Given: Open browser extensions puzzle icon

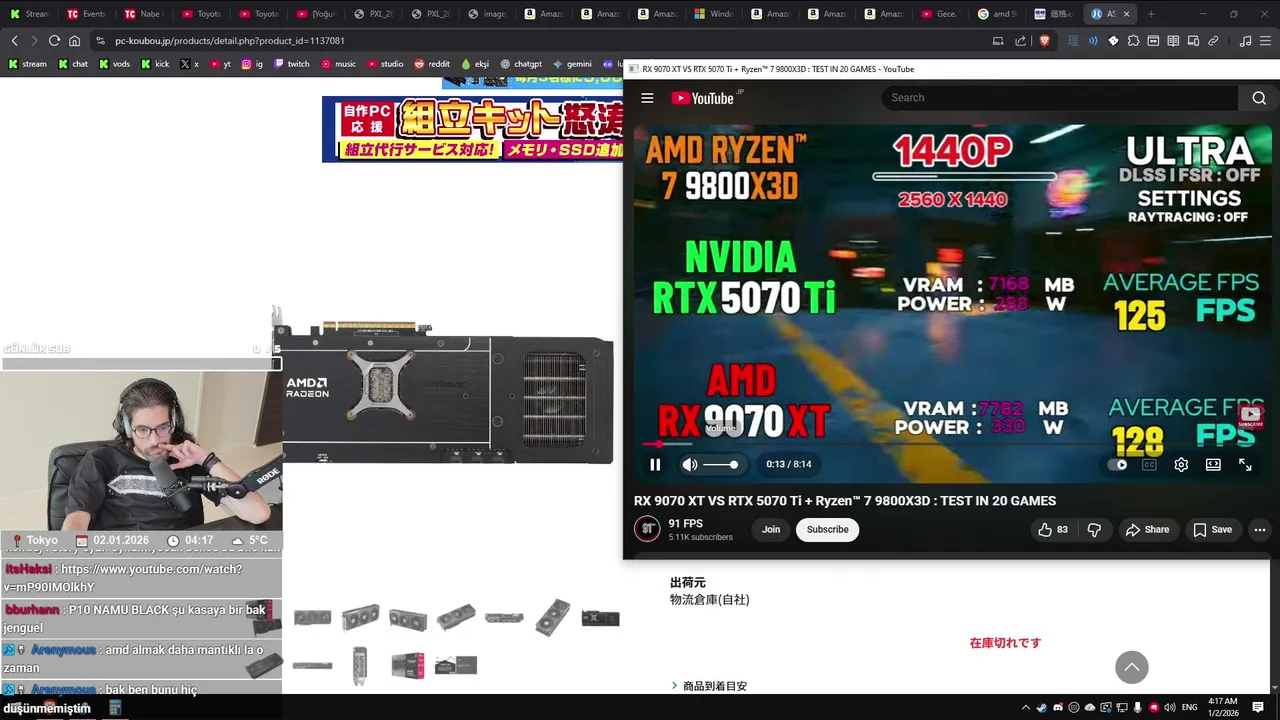Looking at the screenshot, I should (1133, 41).
